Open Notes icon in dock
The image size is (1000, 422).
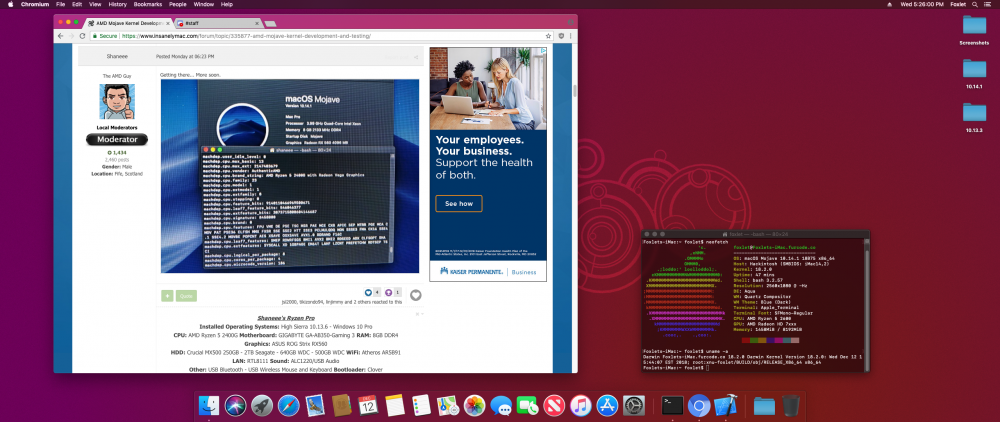point(395,405)
